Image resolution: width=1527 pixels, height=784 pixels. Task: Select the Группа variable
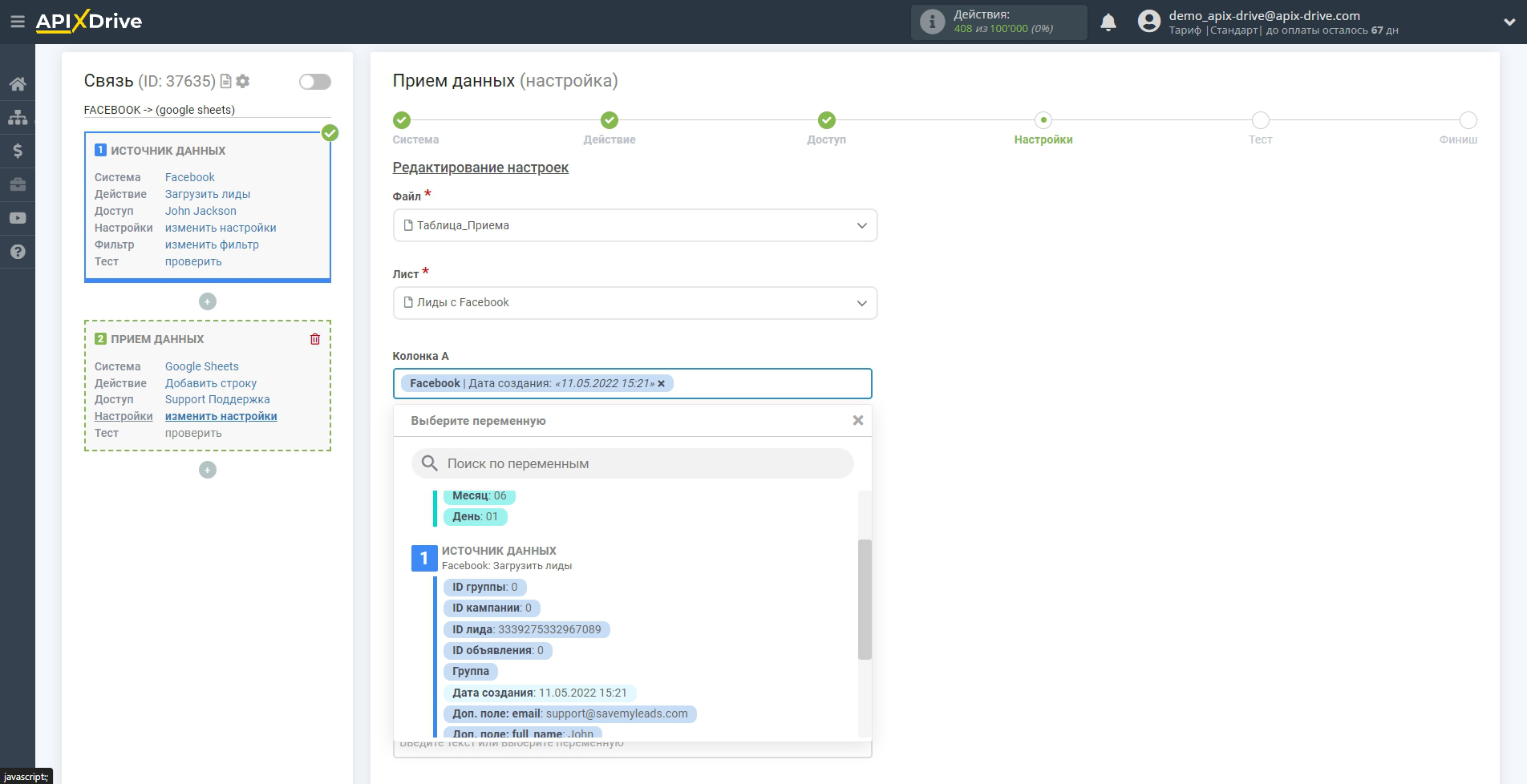tap(471, 671)
